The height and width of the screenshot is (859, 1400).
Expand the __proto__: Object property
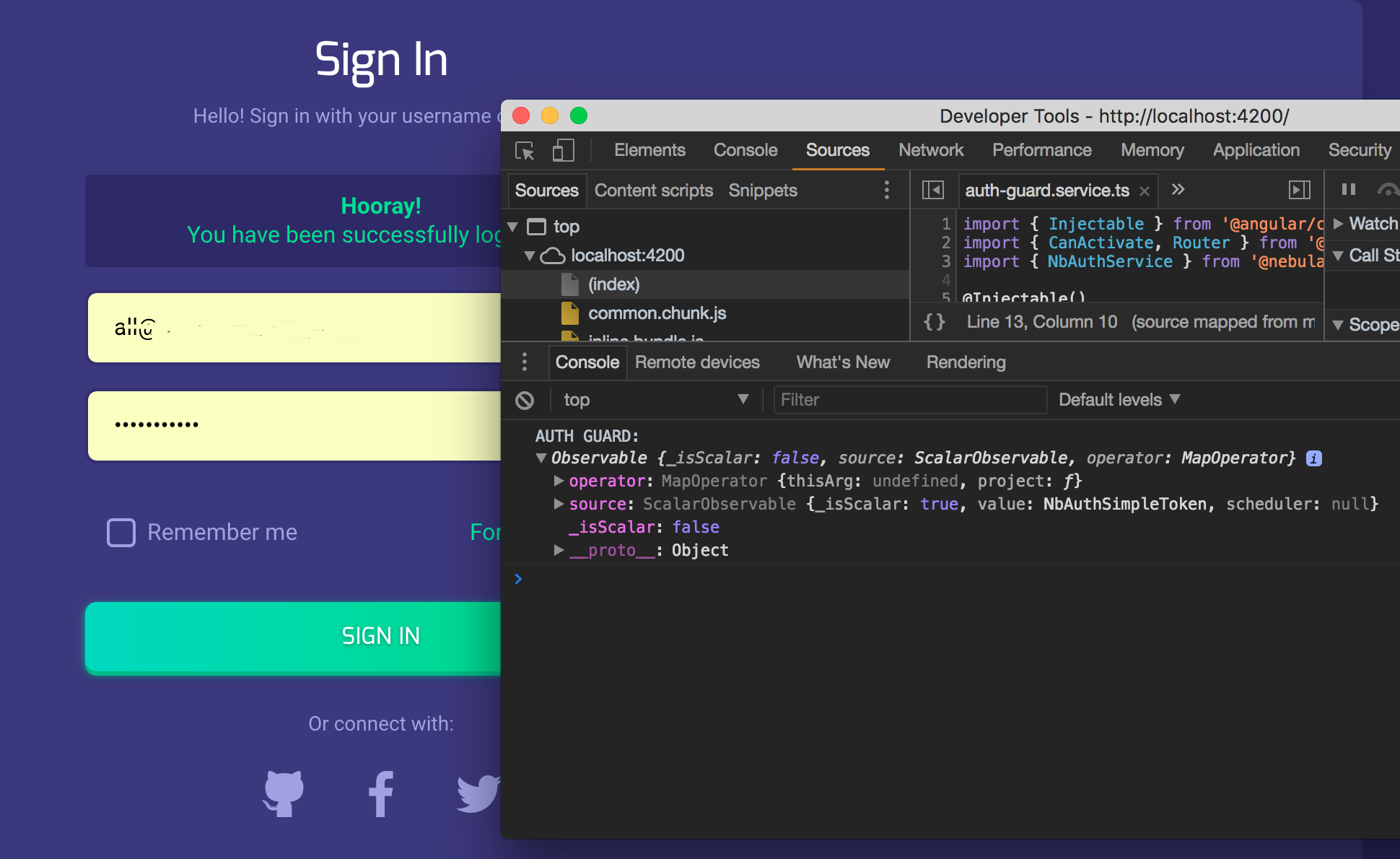[x=559, y=550]
